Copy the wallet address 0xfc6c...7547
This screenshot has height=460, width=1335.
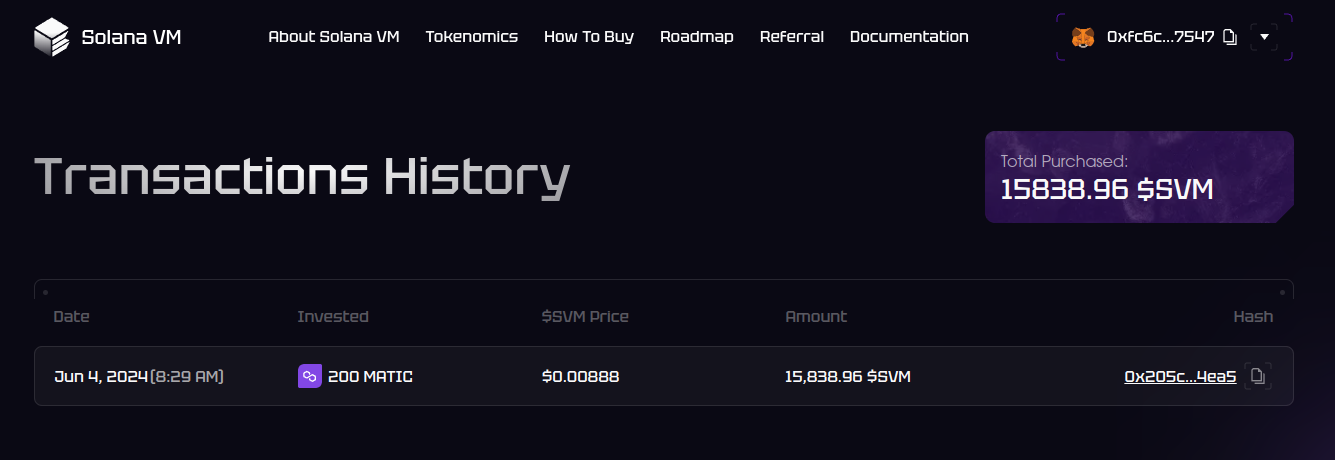point(1231,37)
